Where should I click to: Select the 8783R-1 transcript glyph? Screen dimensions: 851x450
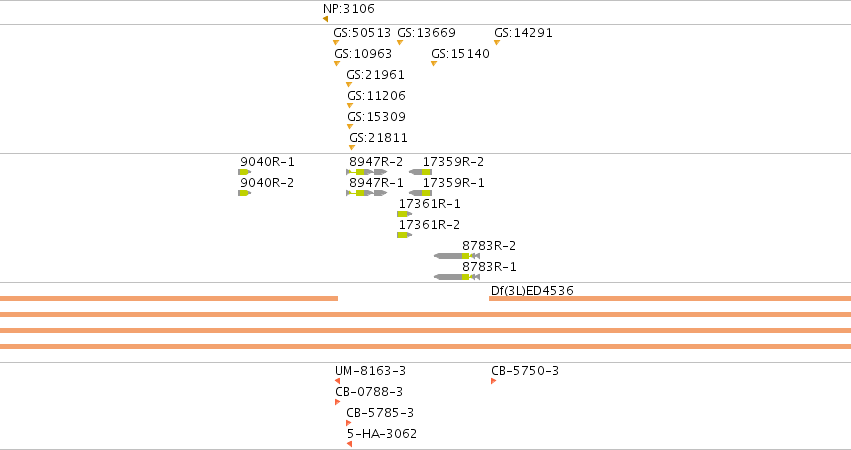click(x=457, y=277)
